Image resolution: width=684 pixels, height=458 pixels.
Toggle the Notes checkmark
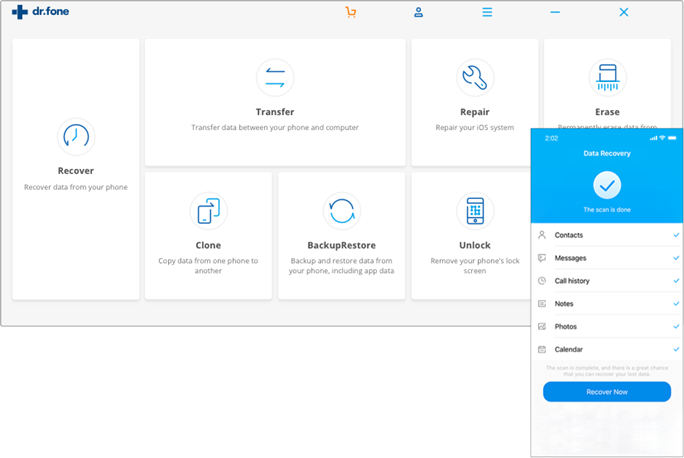tap(676, 304)
